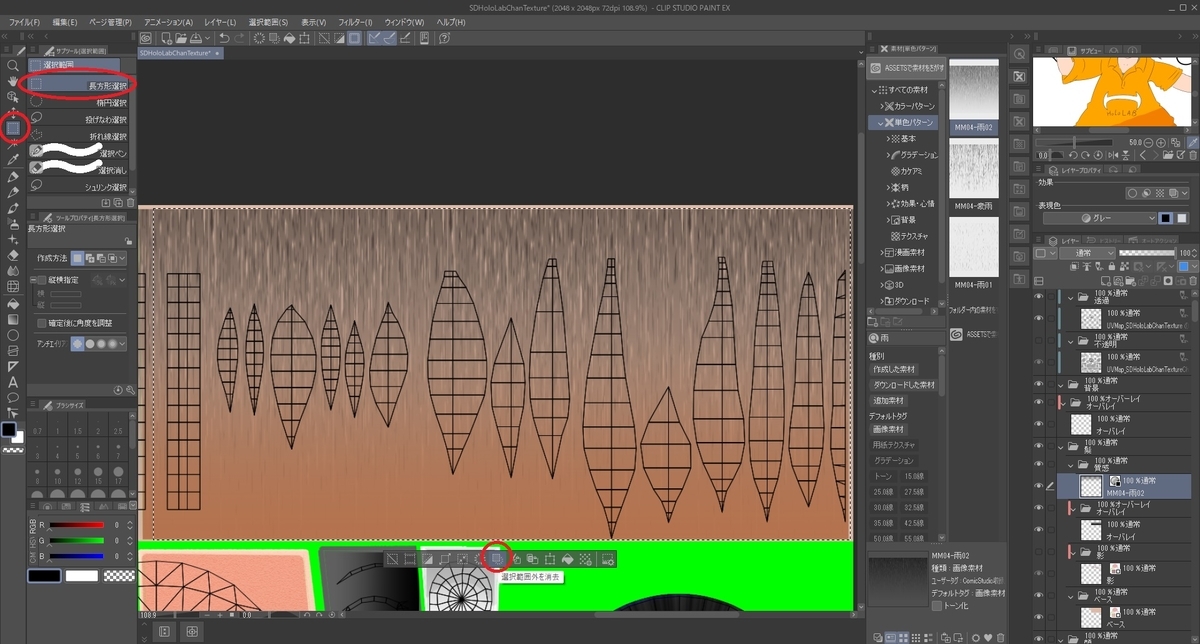This screenshot has width=1200, height=644.
Task: Click the eyedropper icon in Sub View
Action: point(1194,142)
